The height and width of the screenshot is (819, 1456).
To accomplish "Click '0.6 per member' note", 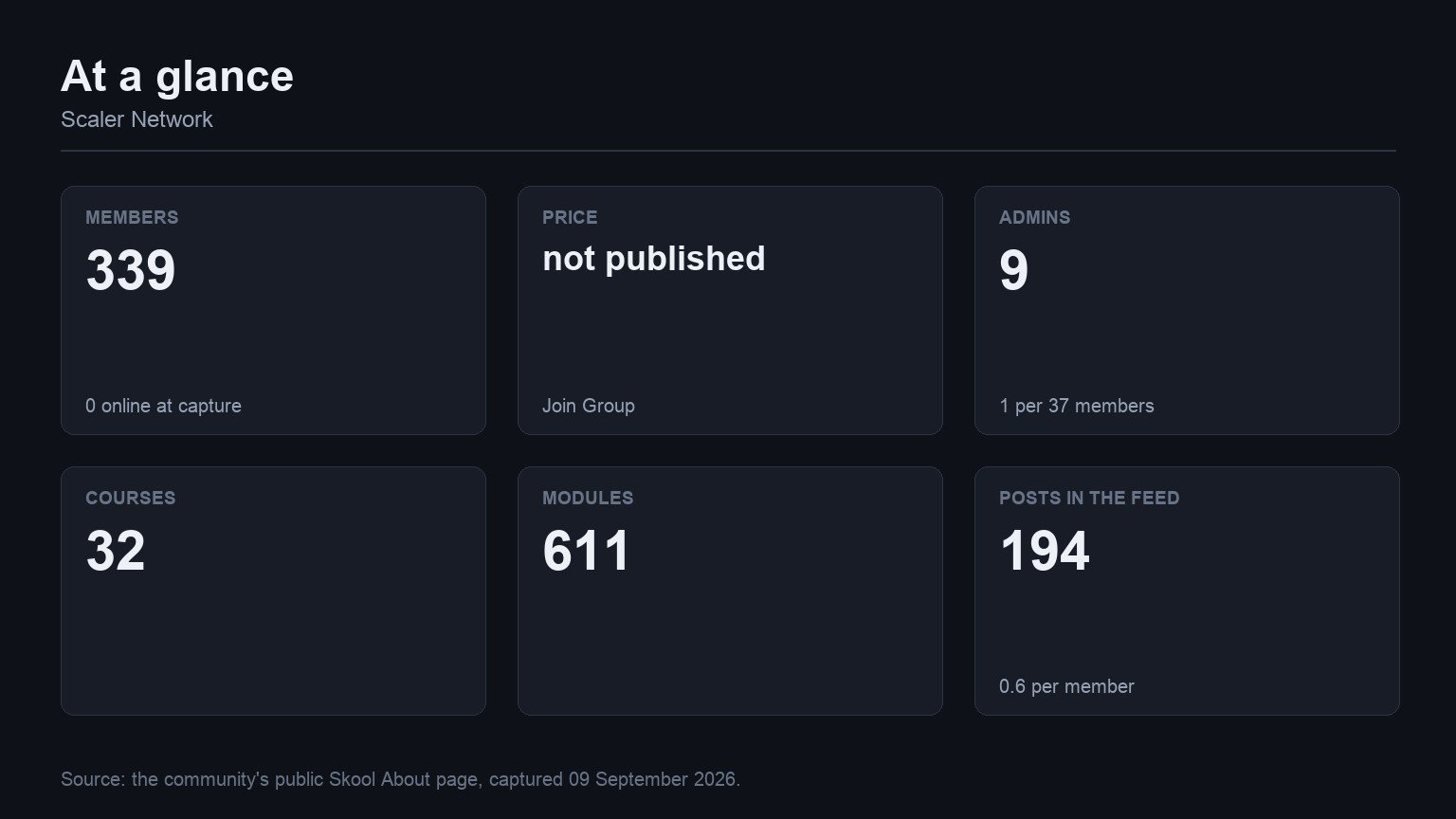I will click(1066, 686).
